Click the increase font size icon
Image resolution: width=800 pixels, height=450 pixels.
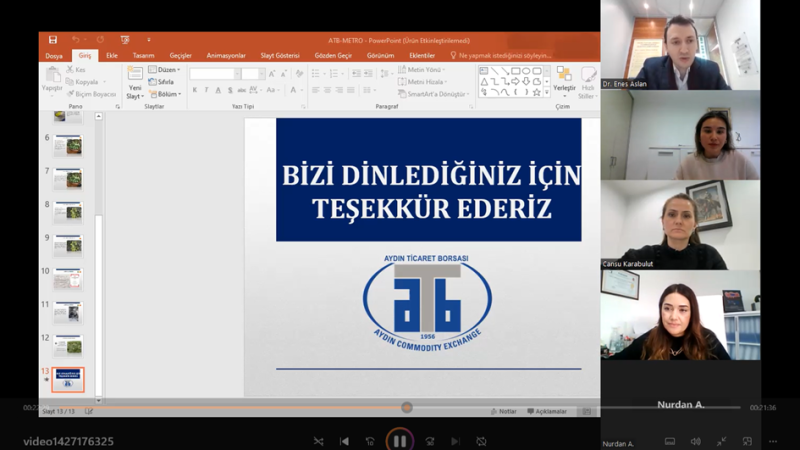[272, 74]
